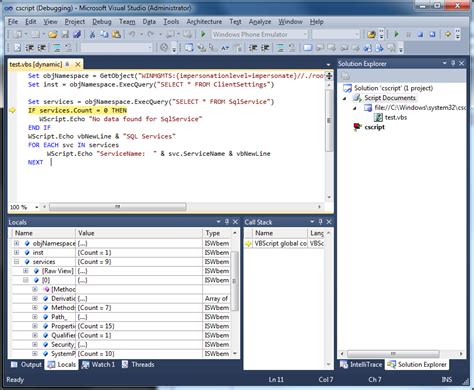474x390 pixels.
Task: Toggle the keep-open pin on test.vbs tab
Action: click(67, 64)
